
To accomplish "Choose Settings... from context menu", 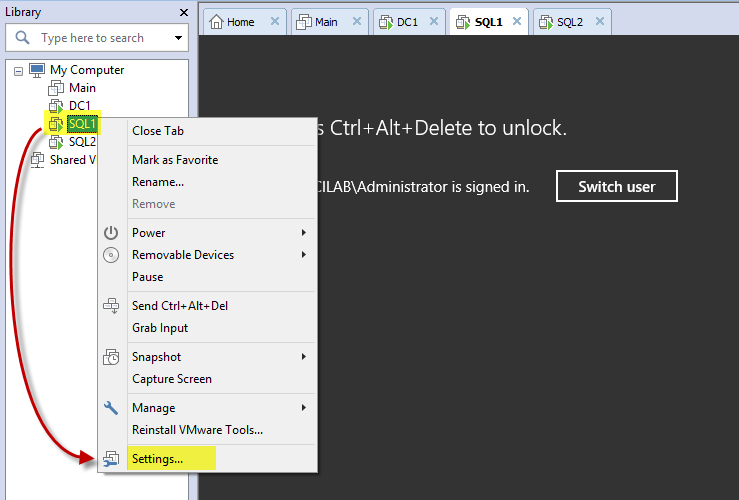I will coord(207,459).
